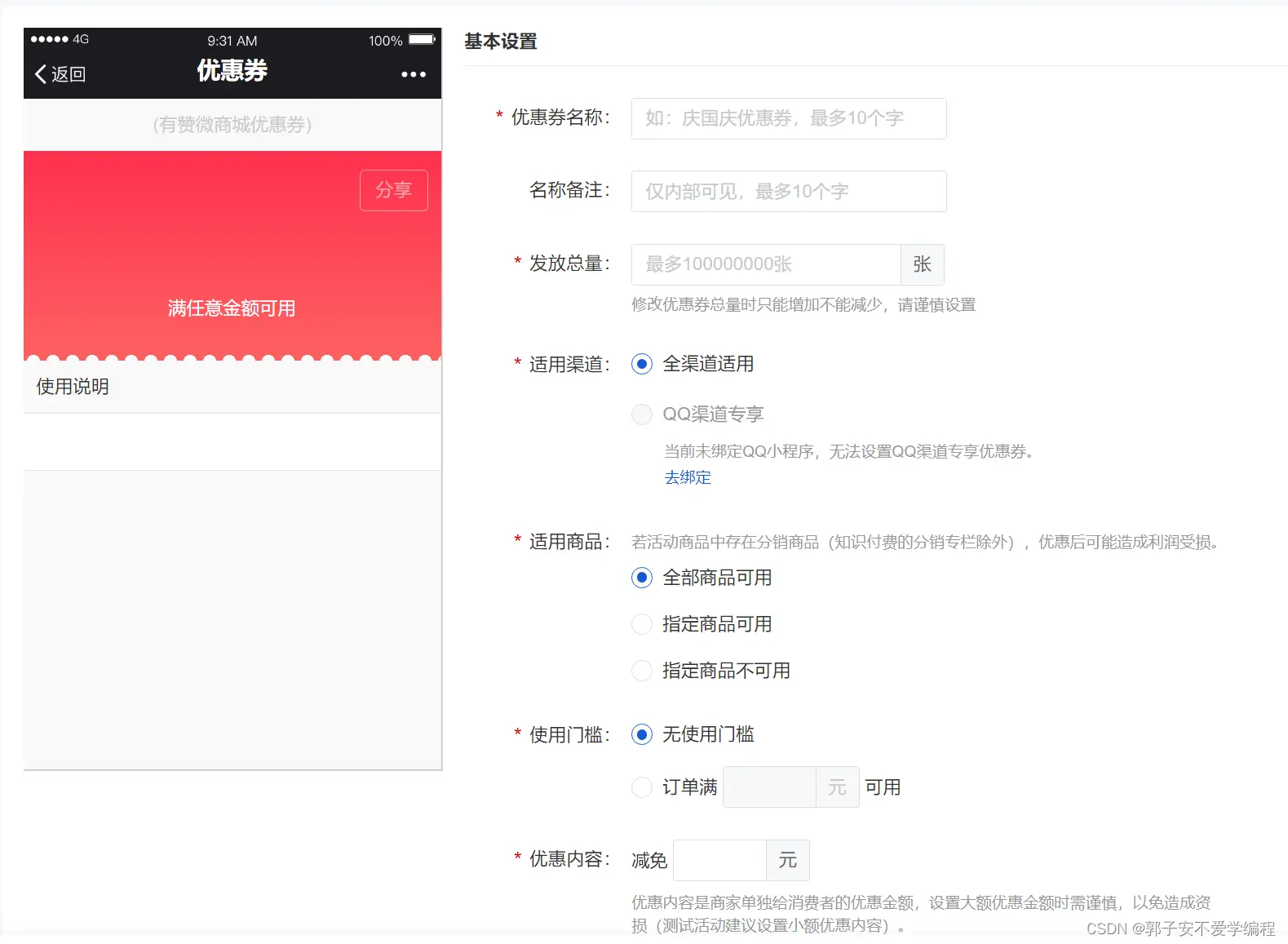Click the 使用门槛 field label
The width and height of the screenshot is (1288, 944).
(x=569, y=735)
